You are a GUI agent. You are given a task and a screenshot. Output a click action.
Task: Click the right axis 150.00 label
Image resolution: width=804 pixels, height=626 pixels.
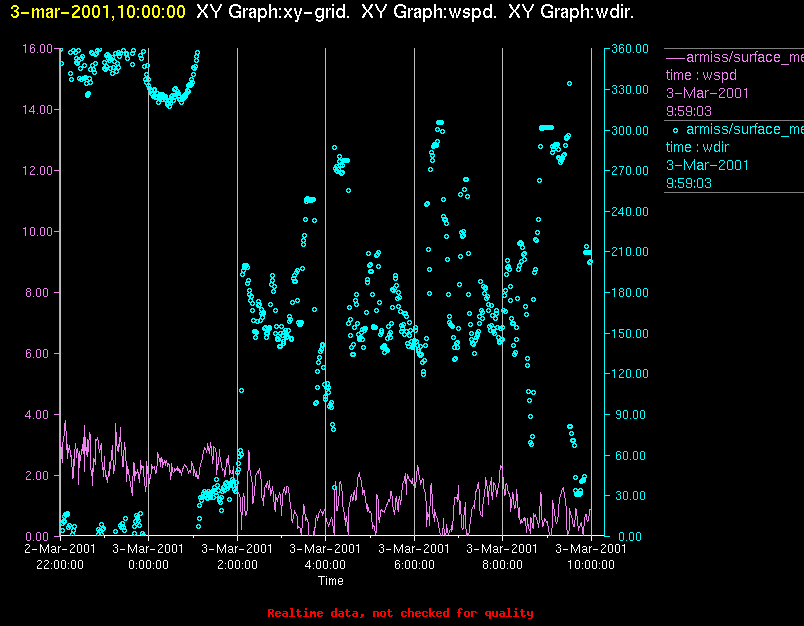pos(630,334)
